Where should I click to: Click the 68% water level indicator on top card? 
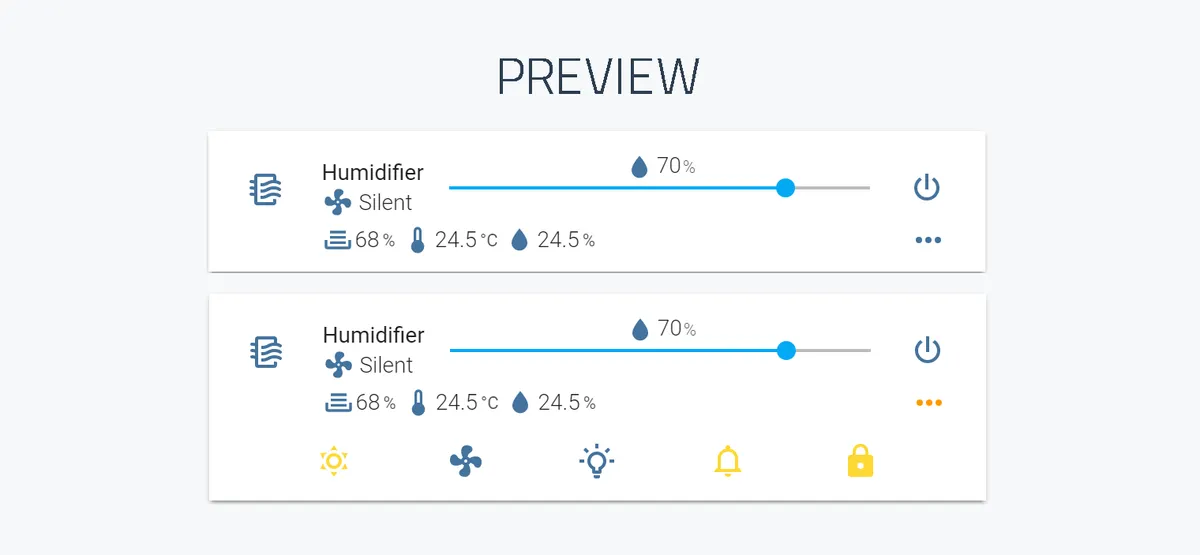coord(360,240)
